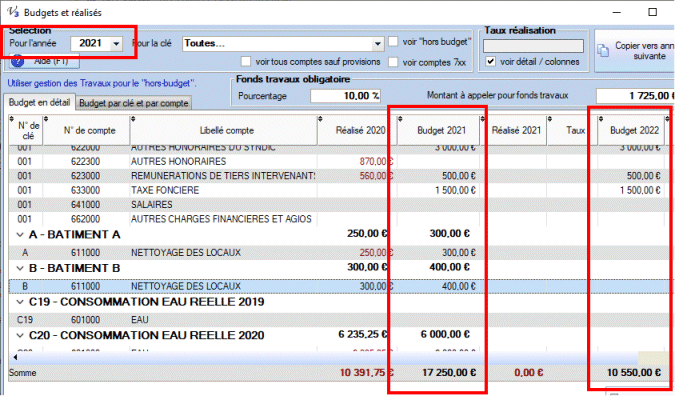Toggle the voir "hors budget" checkbox

[x=393, y=42]
